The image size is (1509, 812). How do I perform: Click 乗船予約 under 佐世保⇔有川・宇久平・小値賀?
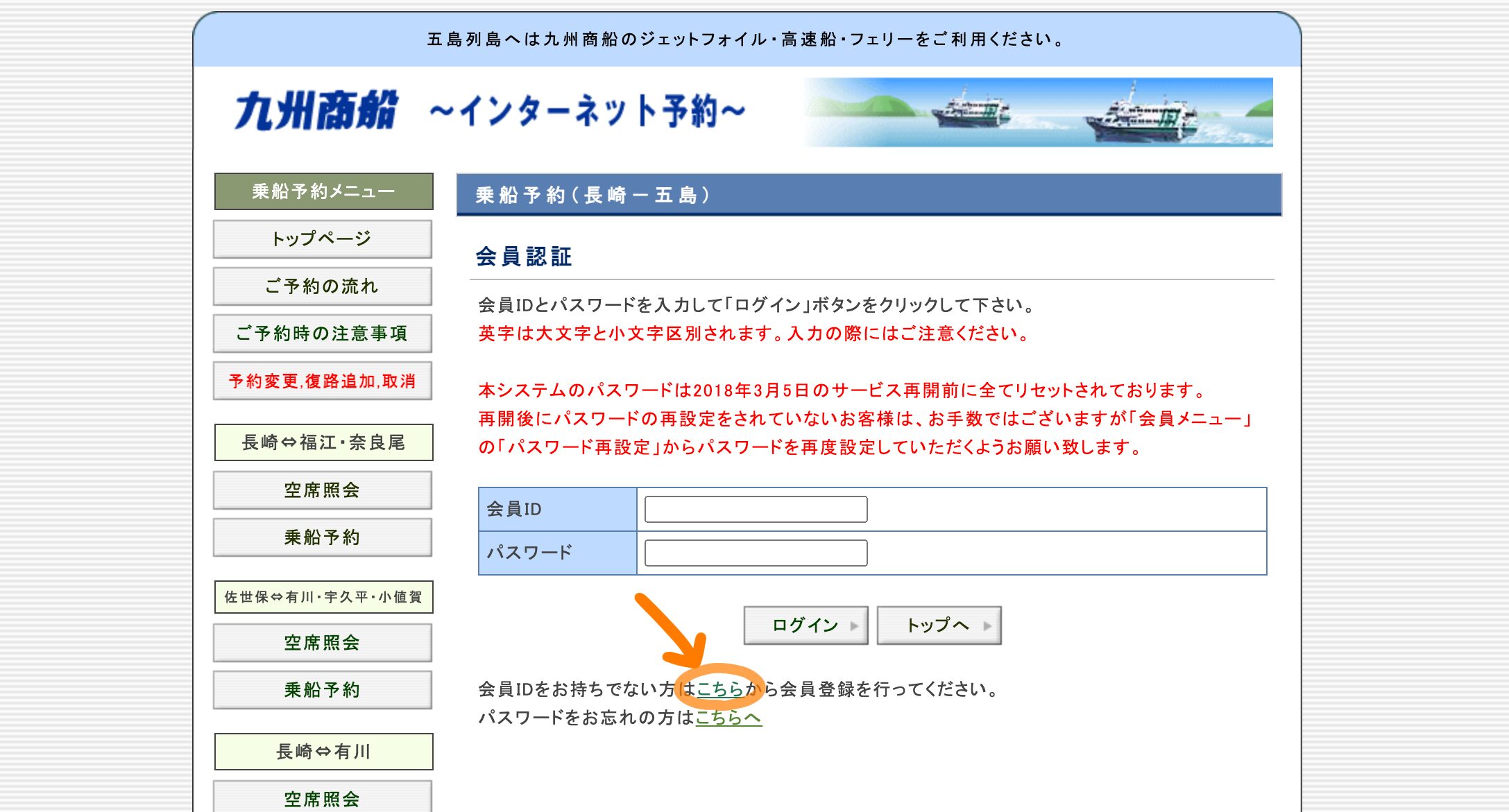click(323, 690)
